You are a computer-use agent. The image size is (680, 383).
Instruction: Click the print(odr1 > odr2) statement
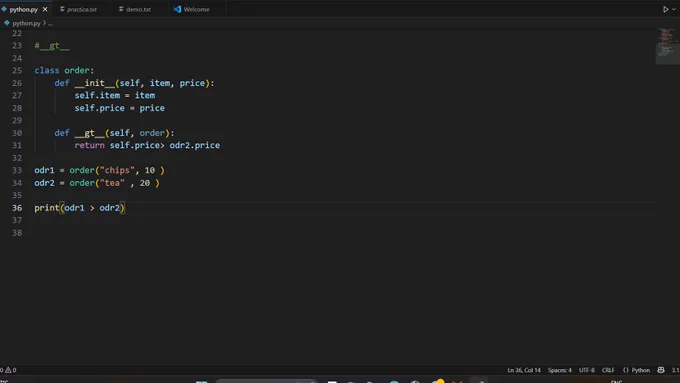pos(80,208)
